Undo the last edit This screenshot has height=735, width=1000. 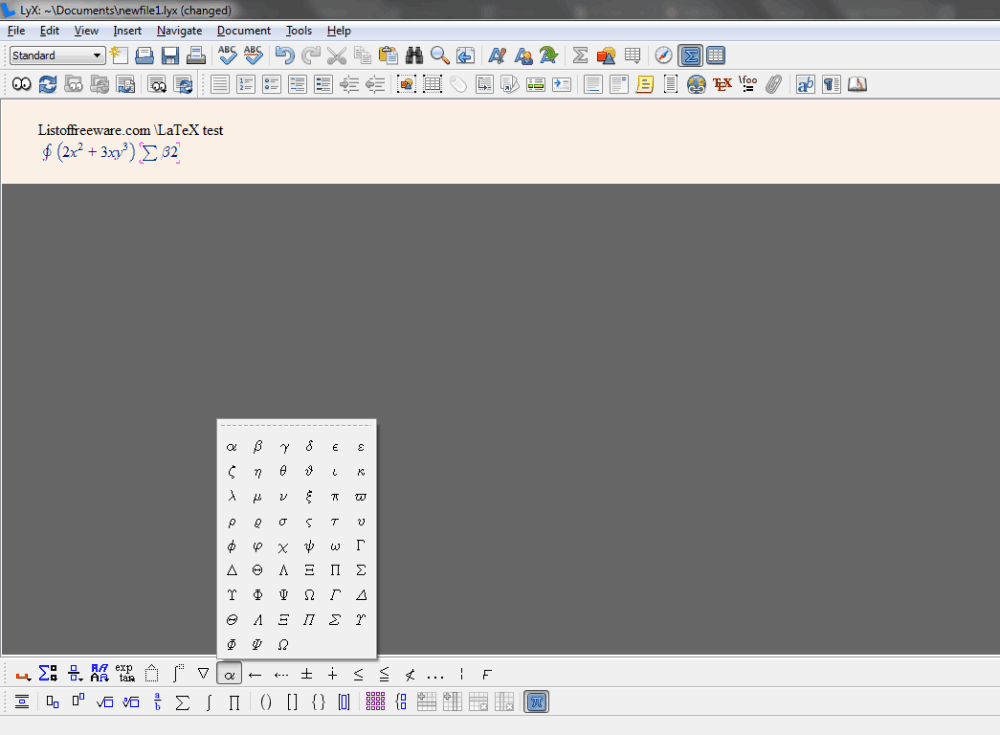[x=284, y=56]
